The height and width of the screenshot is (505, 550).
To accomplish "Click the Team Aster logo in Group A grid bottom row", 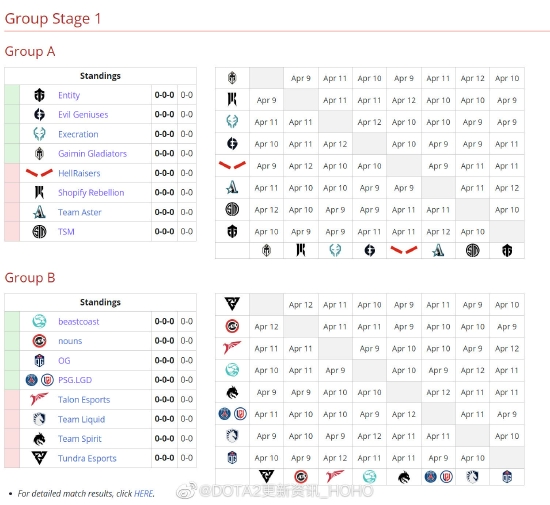I will coord(438,250).
